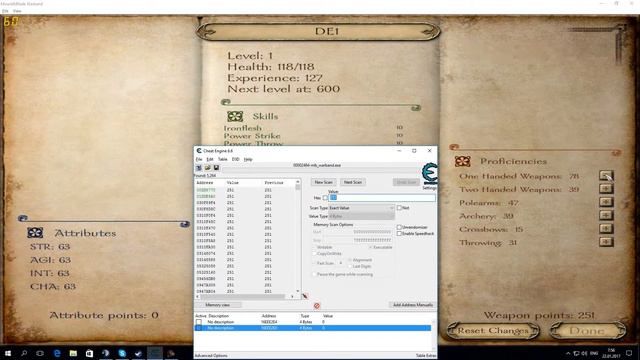
Task: Toggle the Not checkbox next to Scan Type
Action: pos(399,208)
